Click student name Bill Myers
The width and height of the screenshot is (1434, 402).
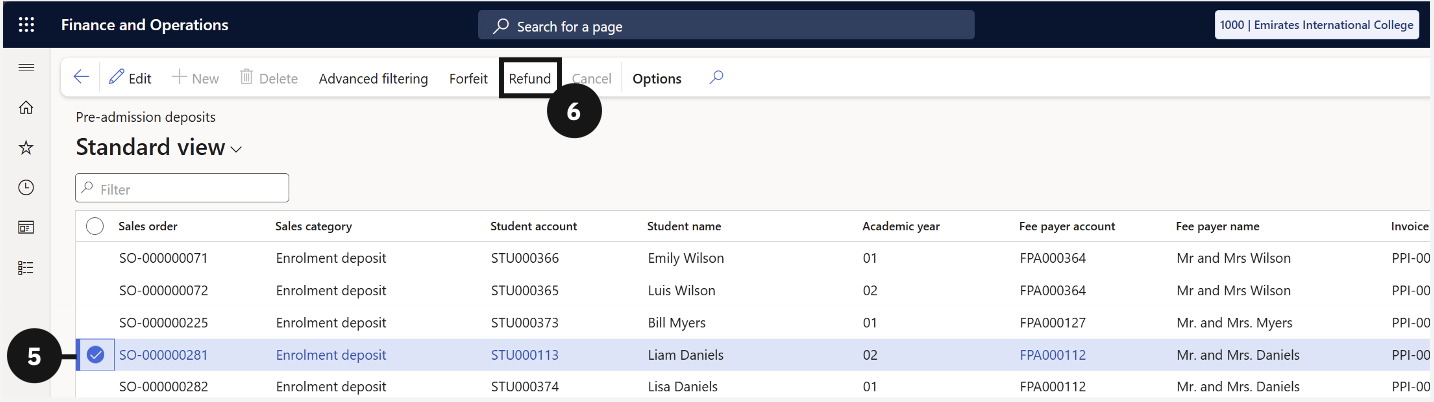coord(676,323)
